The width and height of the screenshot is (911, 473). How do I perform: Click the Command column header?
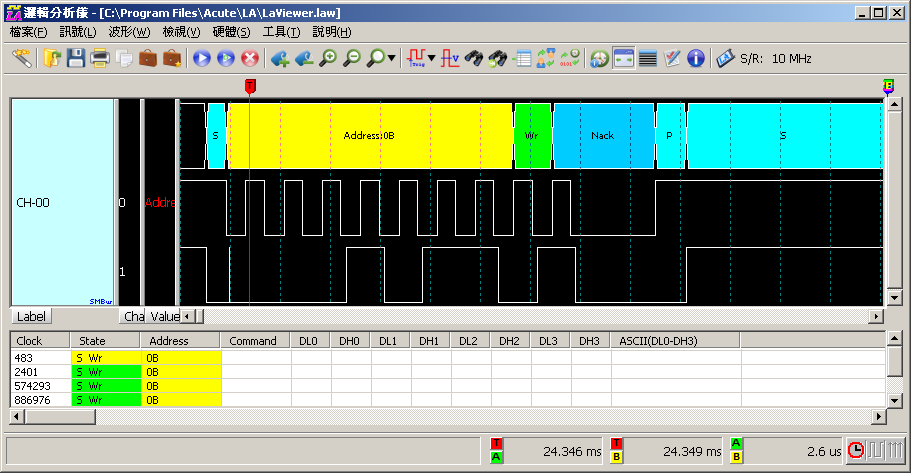(x=255, y=341)
